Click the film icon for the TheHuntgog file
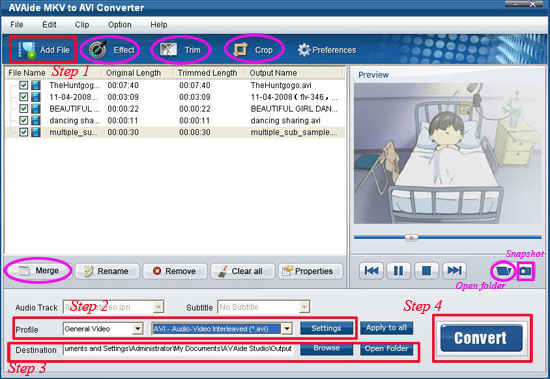 click(x=35, y=85)
